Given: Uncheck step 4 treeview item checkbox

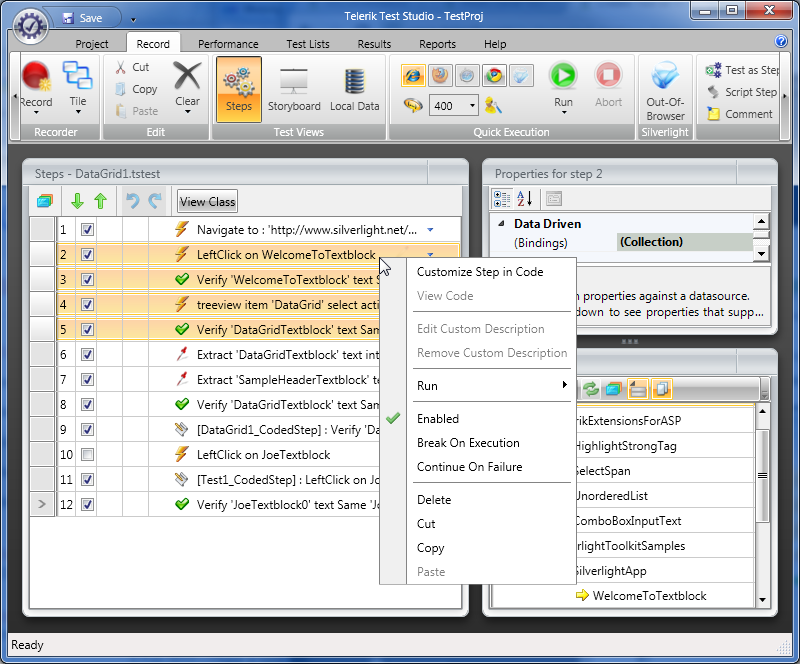Looking at the screenshot, I should (x=87, y=305).
